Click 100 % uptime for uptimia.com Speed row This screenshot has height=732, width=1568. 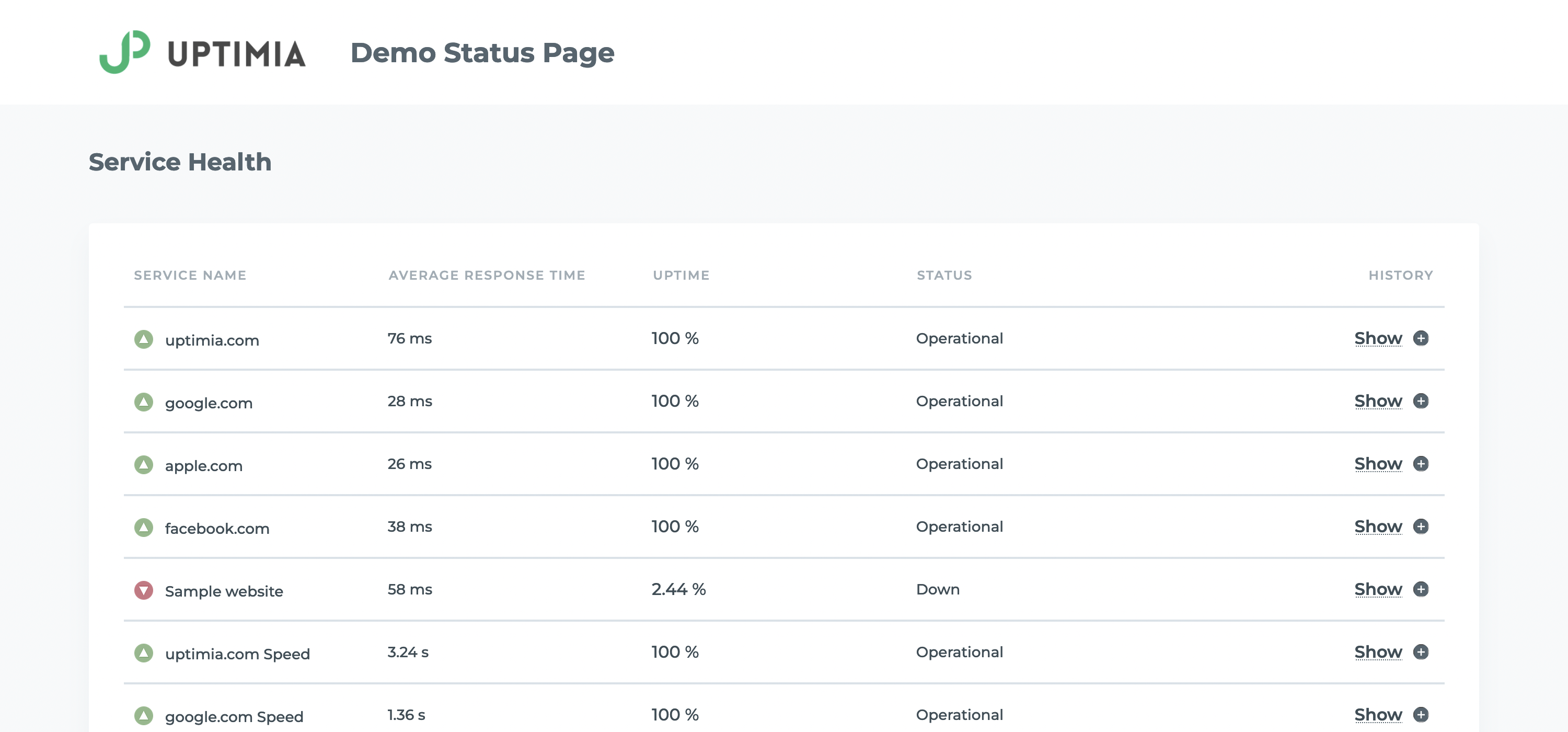(x=675, y=651)
